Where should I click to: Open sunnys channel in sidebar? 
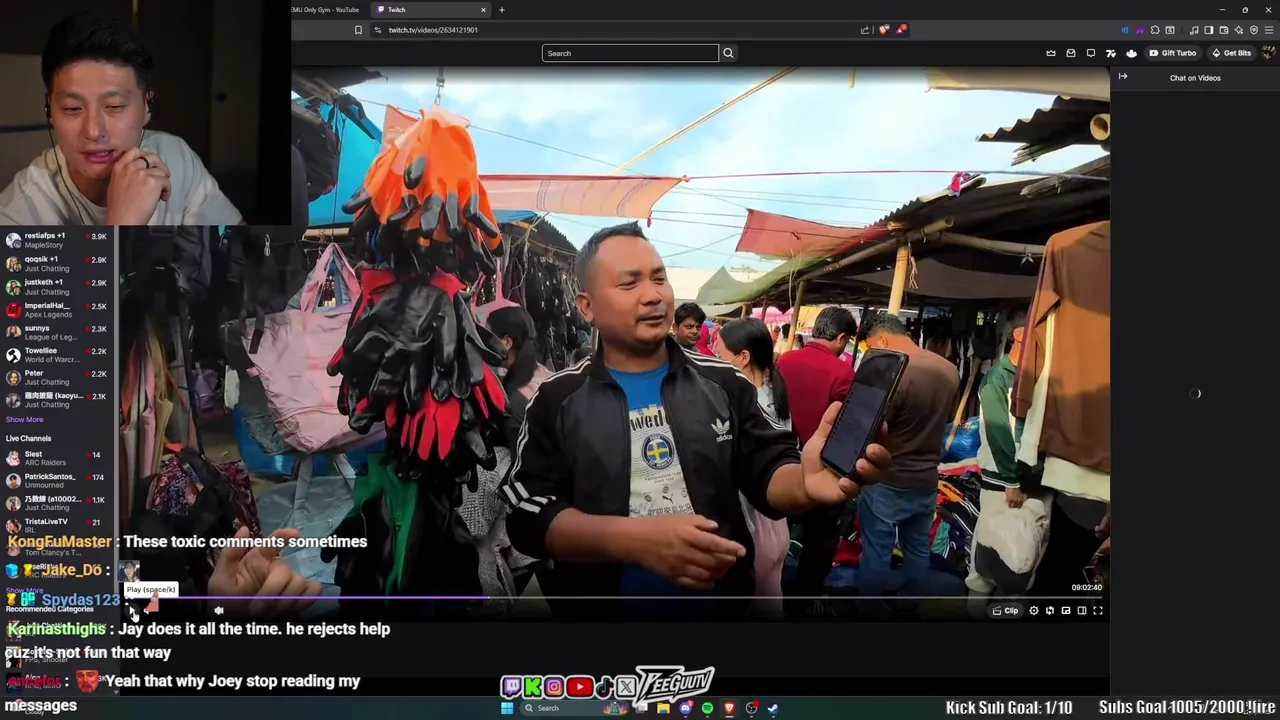57,332
